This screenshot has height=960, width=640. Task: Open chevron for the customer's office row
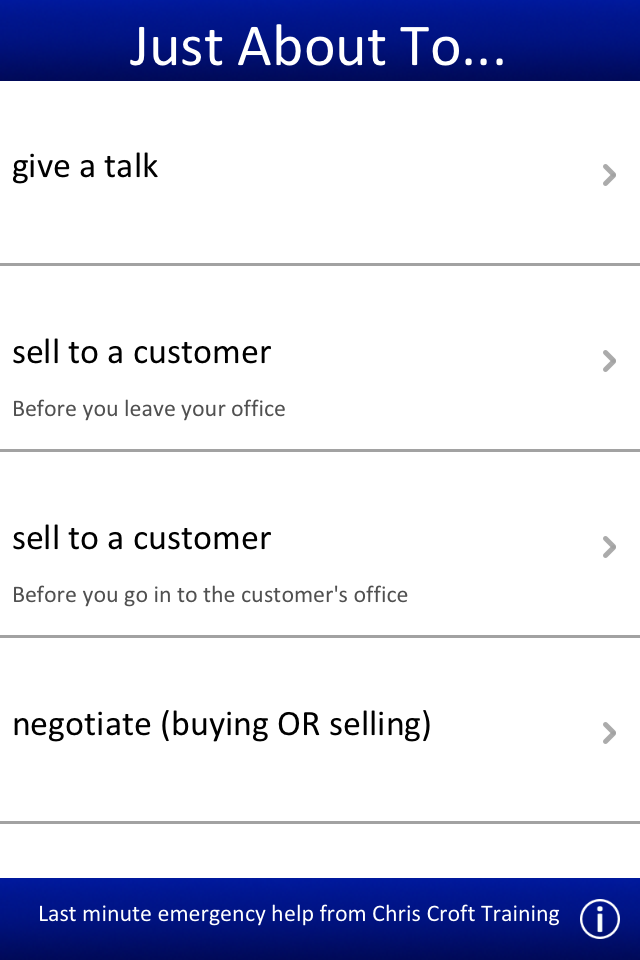[609, 547]
